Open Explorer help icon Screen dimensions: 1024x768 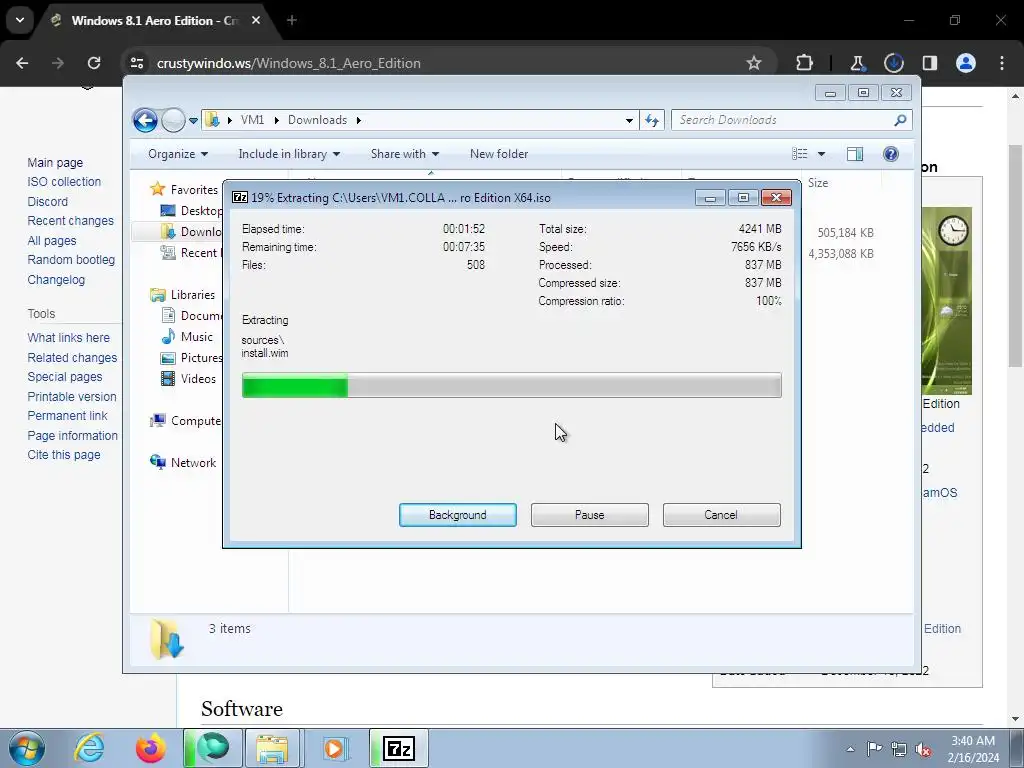pyautogui.click(x=891, y=154)
